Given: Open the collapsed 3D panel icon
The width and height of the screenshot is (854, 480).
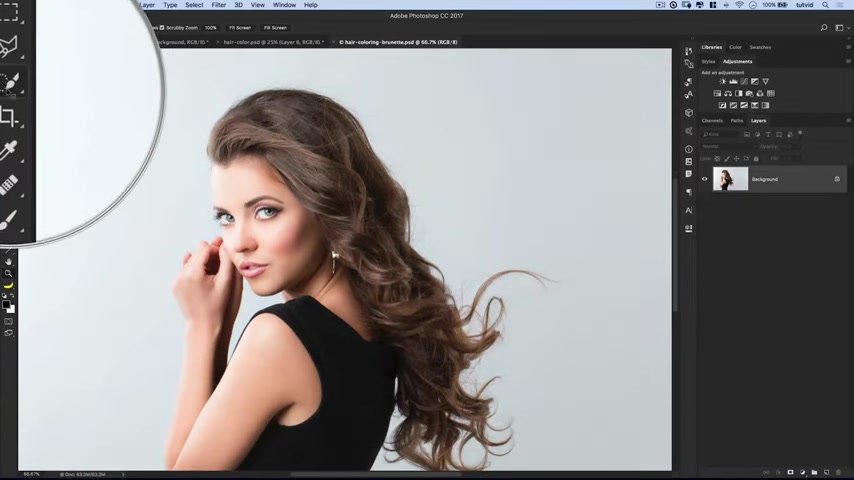Looking at the screenshot, I should coord(689,113).
